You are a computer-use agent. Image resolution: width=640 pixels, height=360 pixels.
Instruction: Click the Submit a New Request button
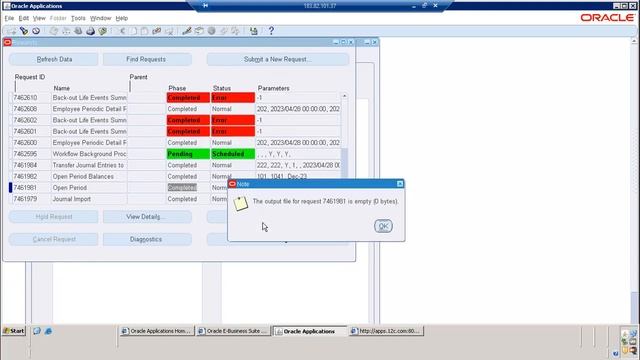click(x=278, y=59)
